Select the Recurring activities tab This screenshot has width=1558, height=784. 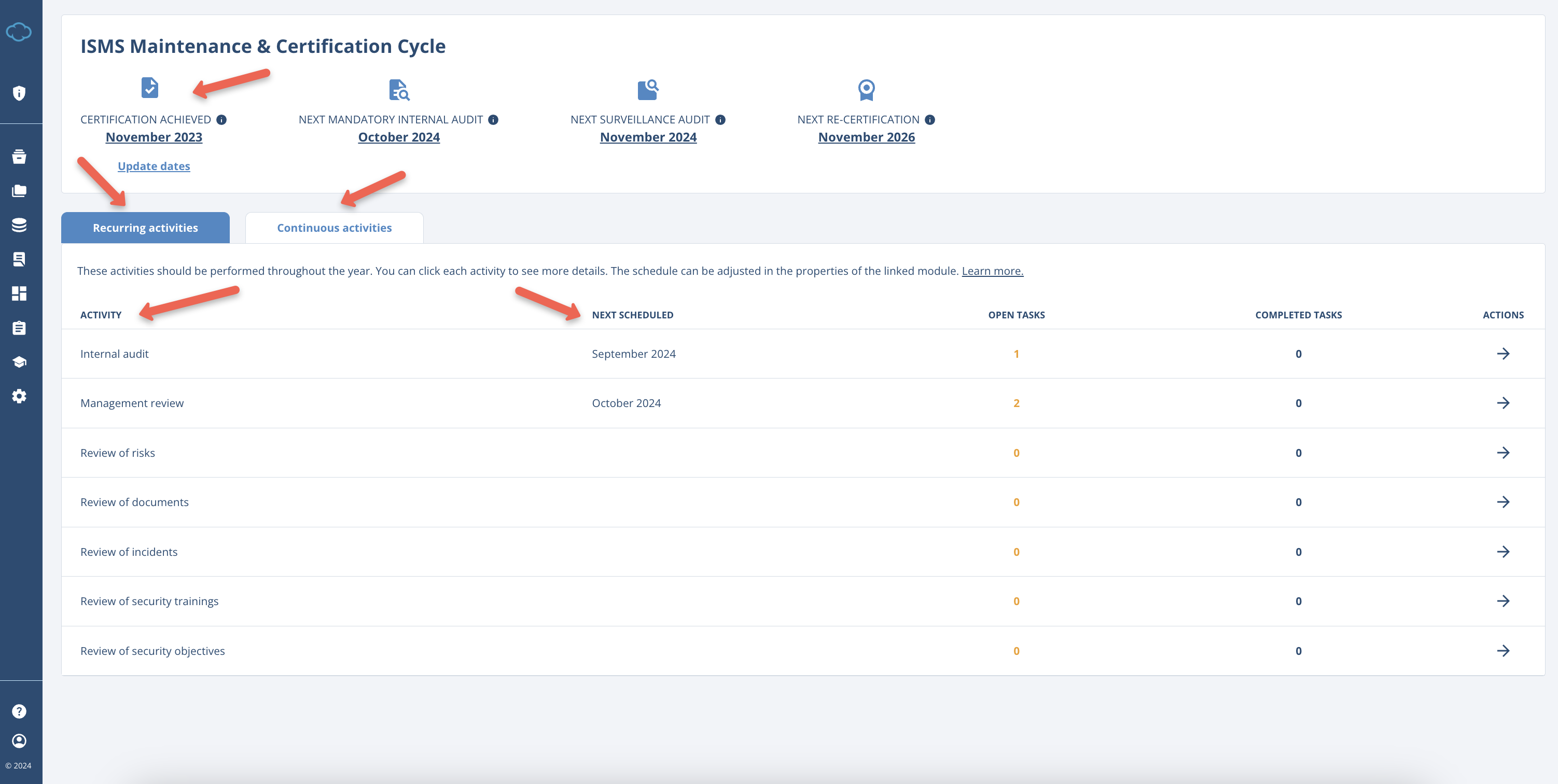point(145,227)
